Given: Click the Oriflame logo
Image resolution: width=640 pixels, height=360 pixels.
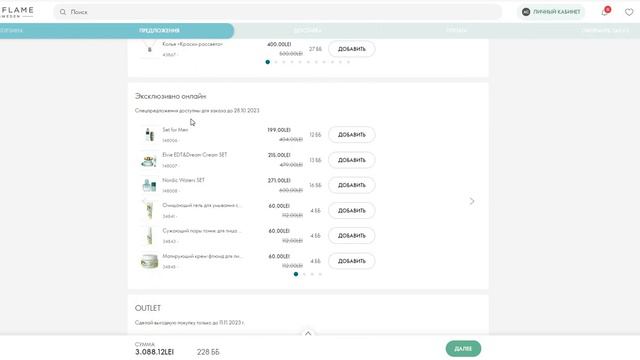Looking at the screenshot, I should [16, 11].
